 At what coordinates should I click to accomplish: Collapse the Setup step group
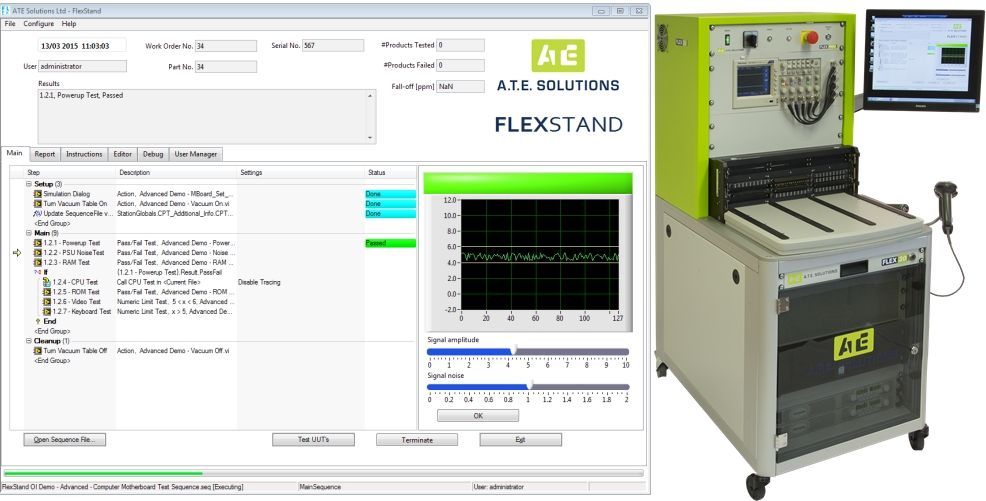(29, 184)
